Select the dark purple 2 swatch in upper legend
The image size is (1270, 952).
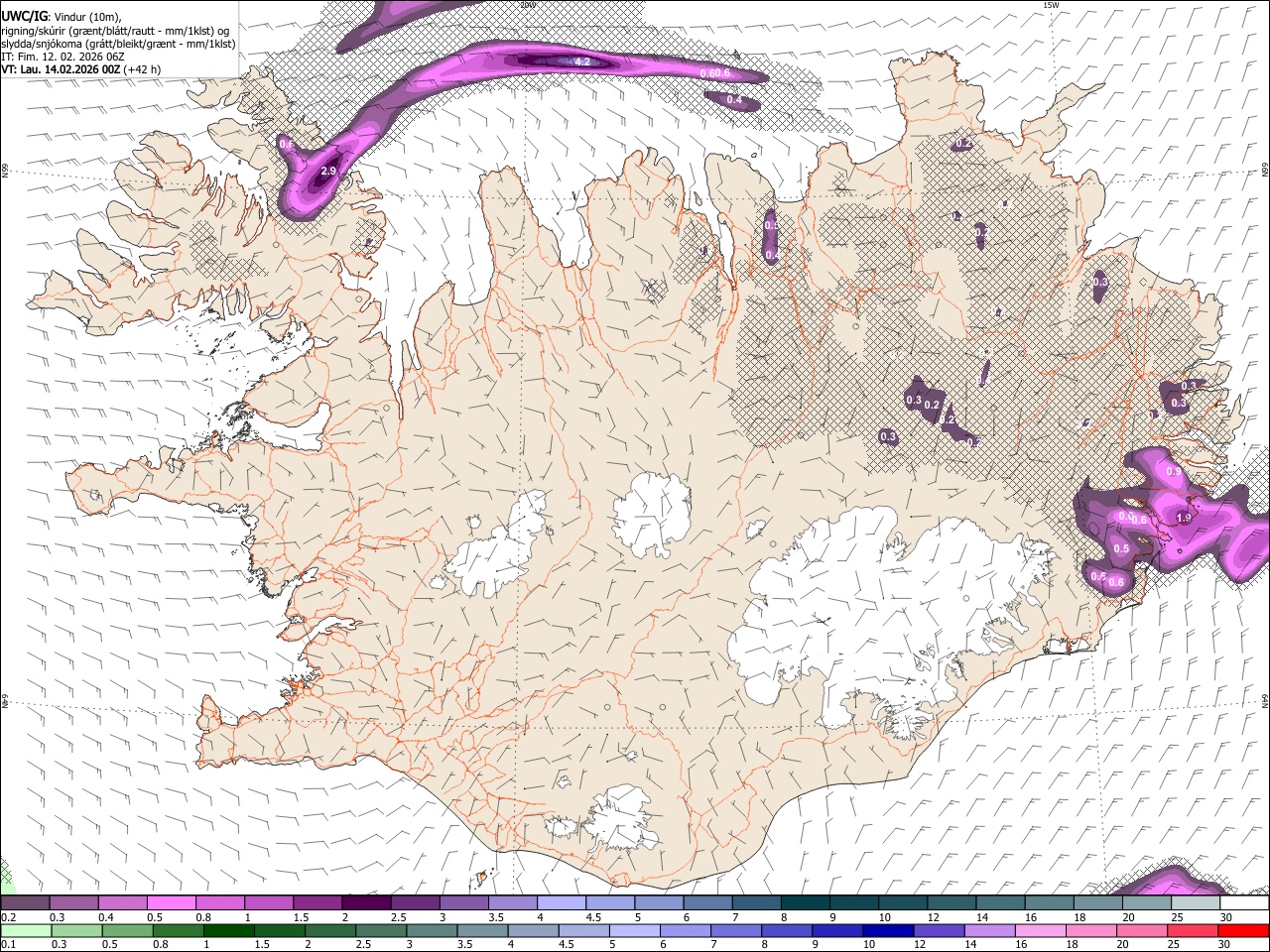click(366, 902)
